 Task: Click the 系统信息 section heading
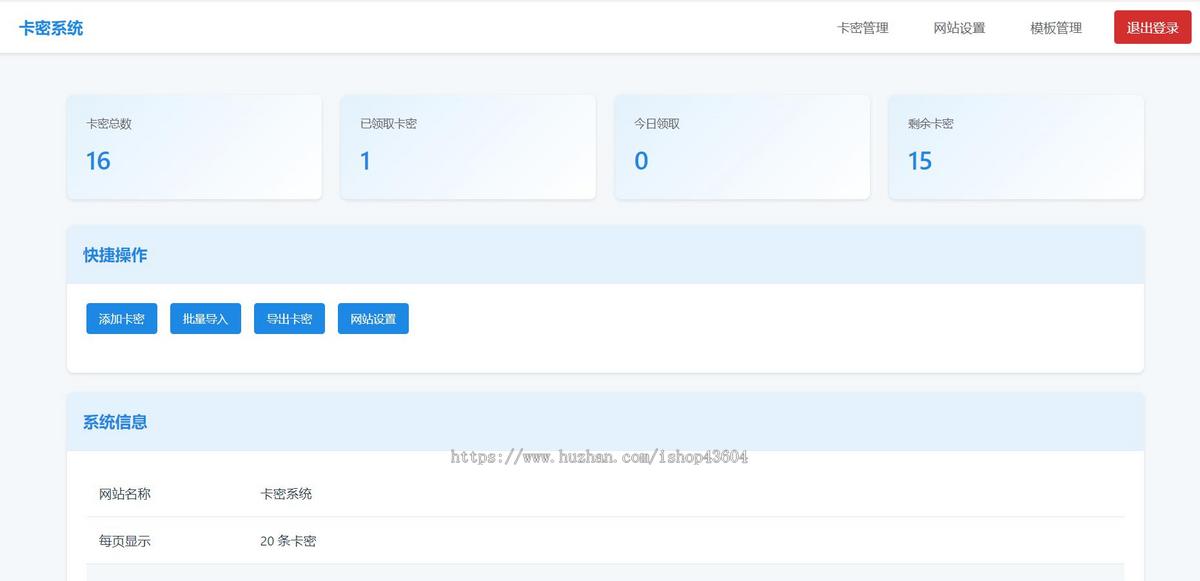point(115,422)
